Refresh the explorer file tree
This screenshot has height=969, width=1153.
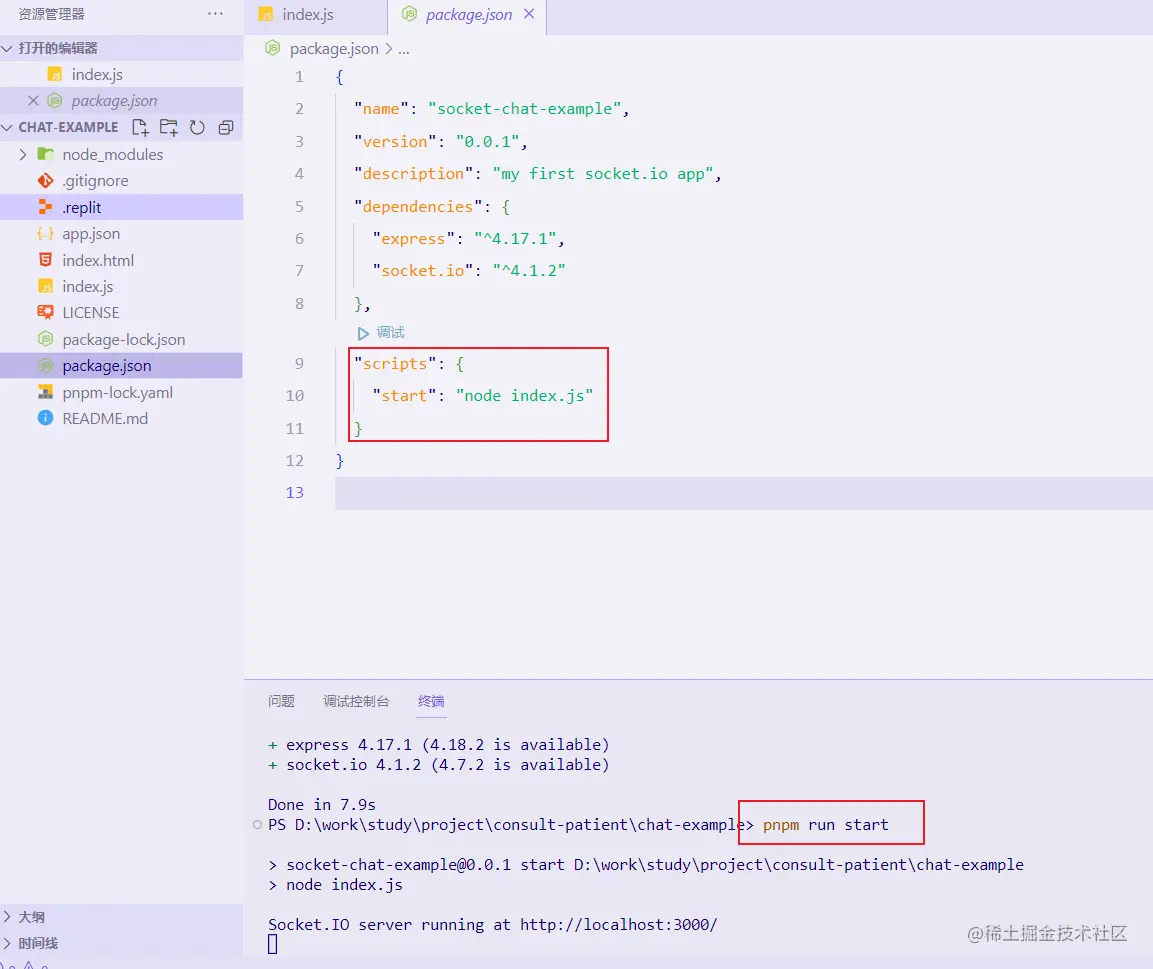click(x=197, y=128)
